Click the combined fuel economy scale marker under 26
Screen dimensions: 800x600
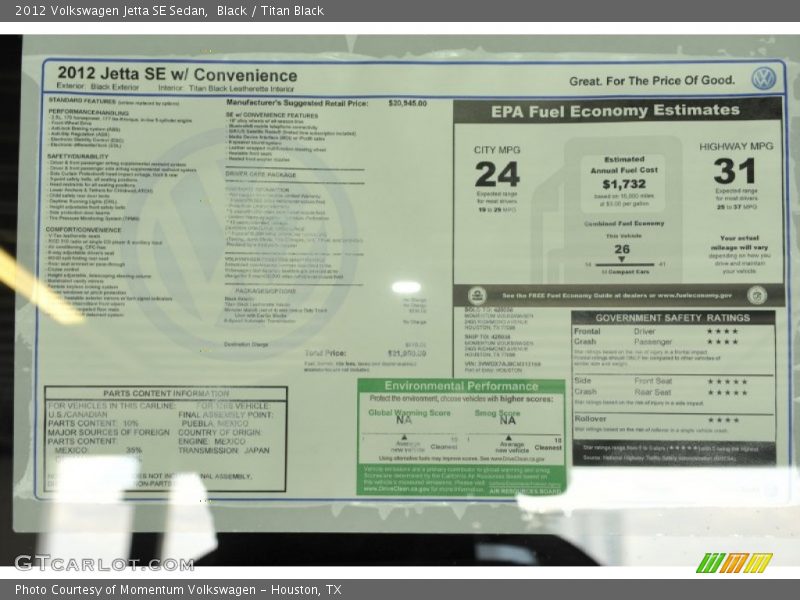point(621,260)
